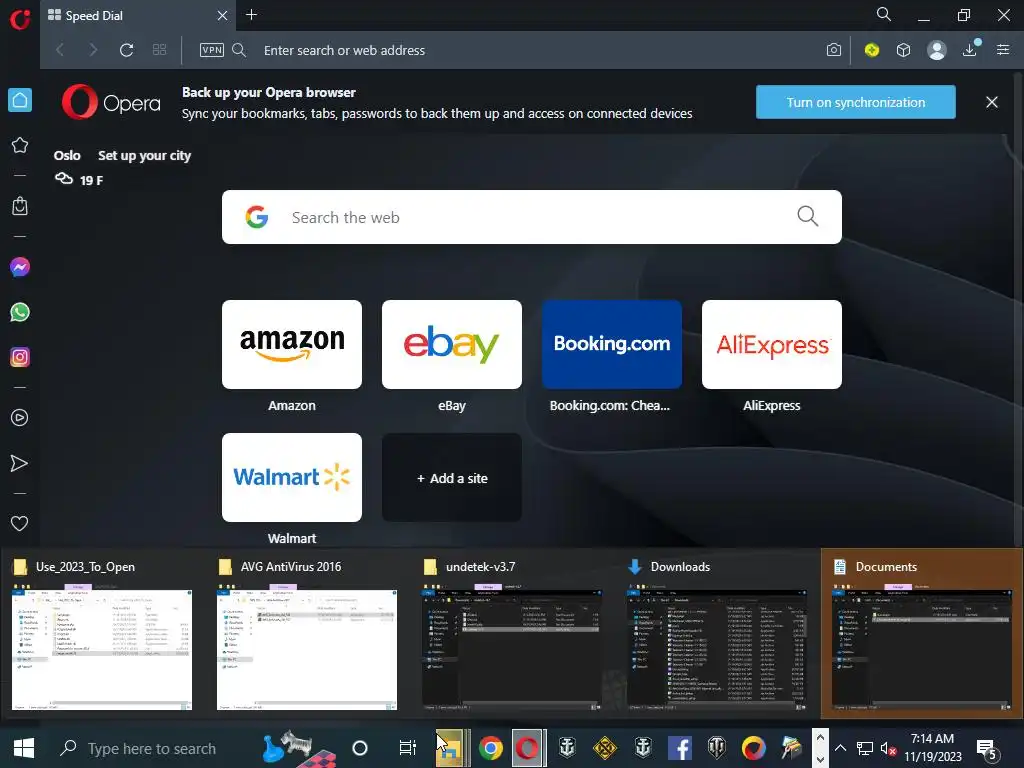Dismiss the backup Opera banner
The width and height of the screenshot is (1024, 768).
coord(991,102)
